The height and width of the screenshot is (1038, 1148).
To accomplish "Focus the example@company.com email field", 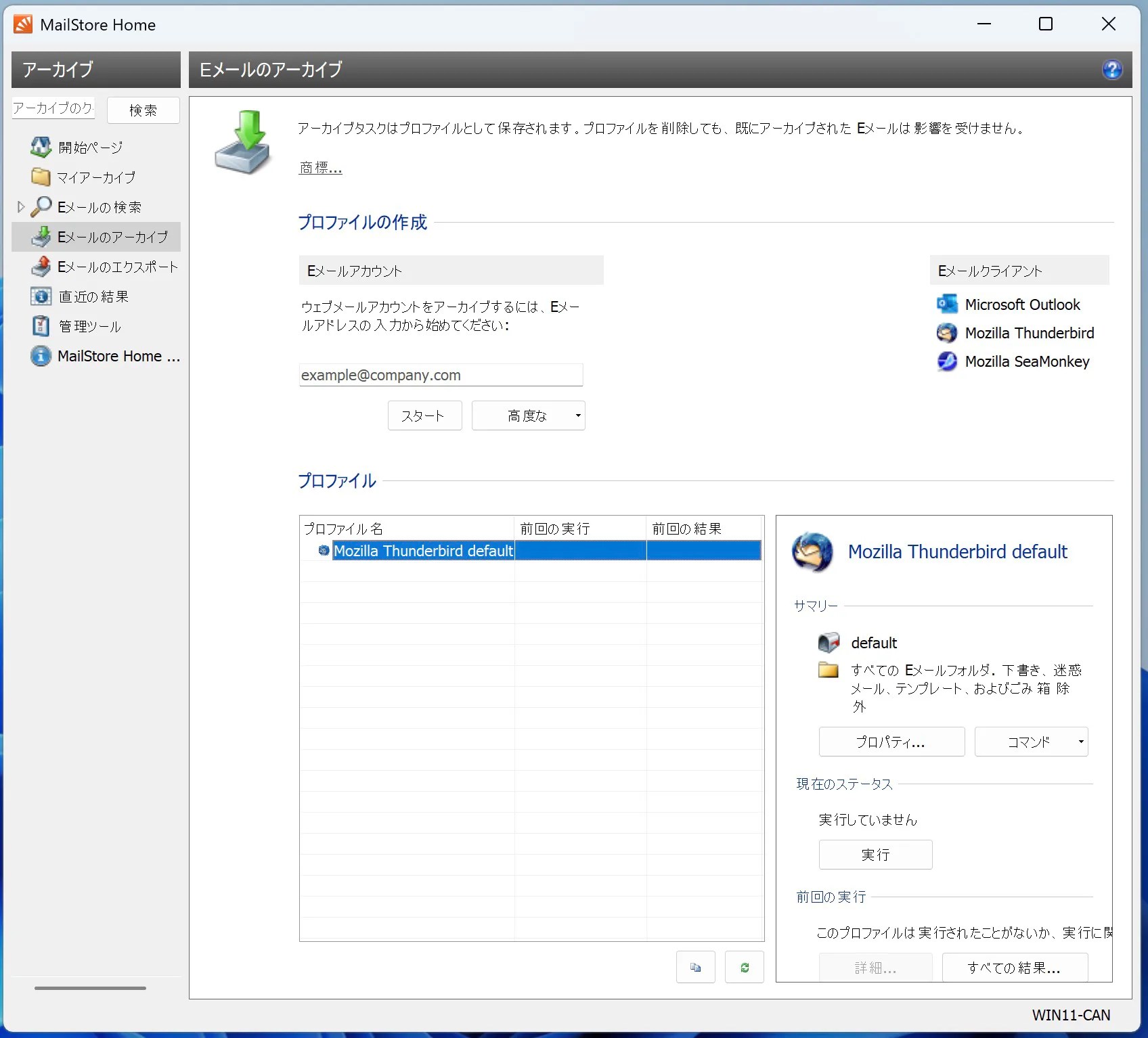I will click(x=441, y=375).
